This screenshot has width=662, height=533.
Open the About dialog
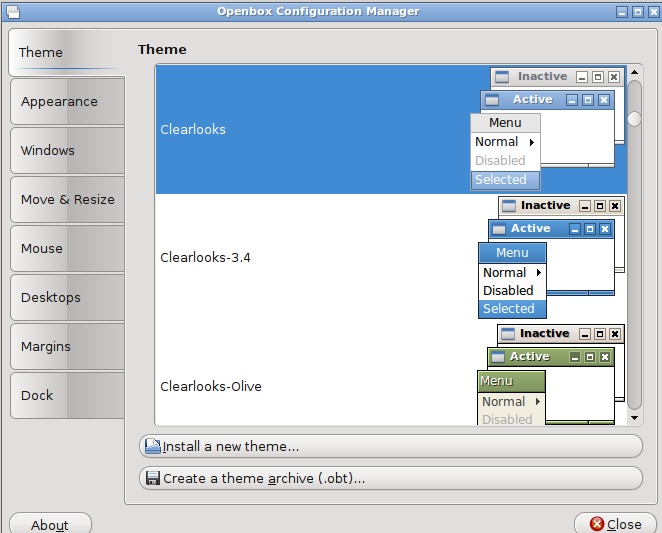[50, 523]
